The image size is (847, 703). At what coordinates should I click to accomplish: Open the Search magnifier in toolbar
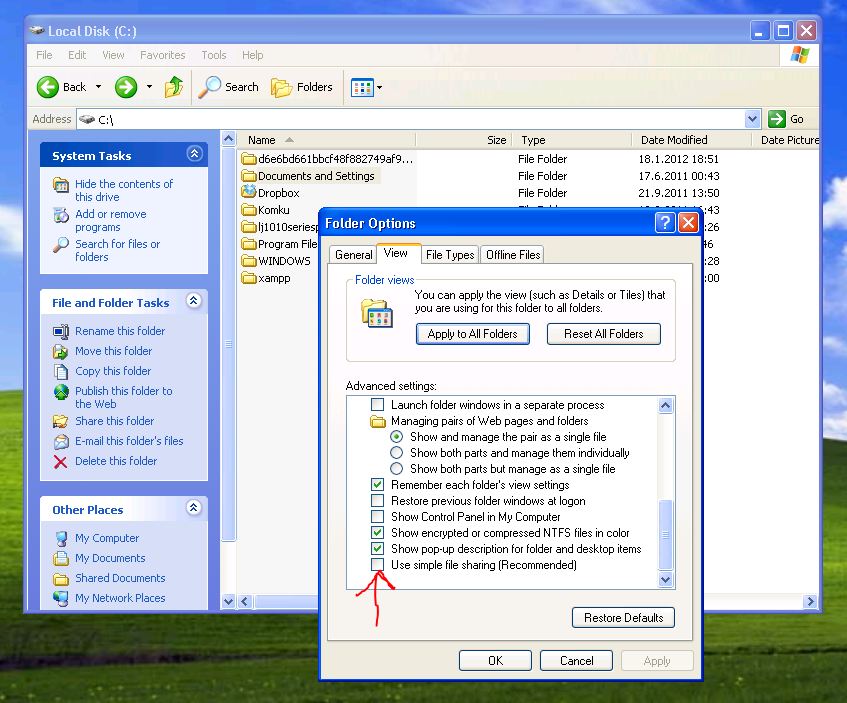[x=210, y=87]
